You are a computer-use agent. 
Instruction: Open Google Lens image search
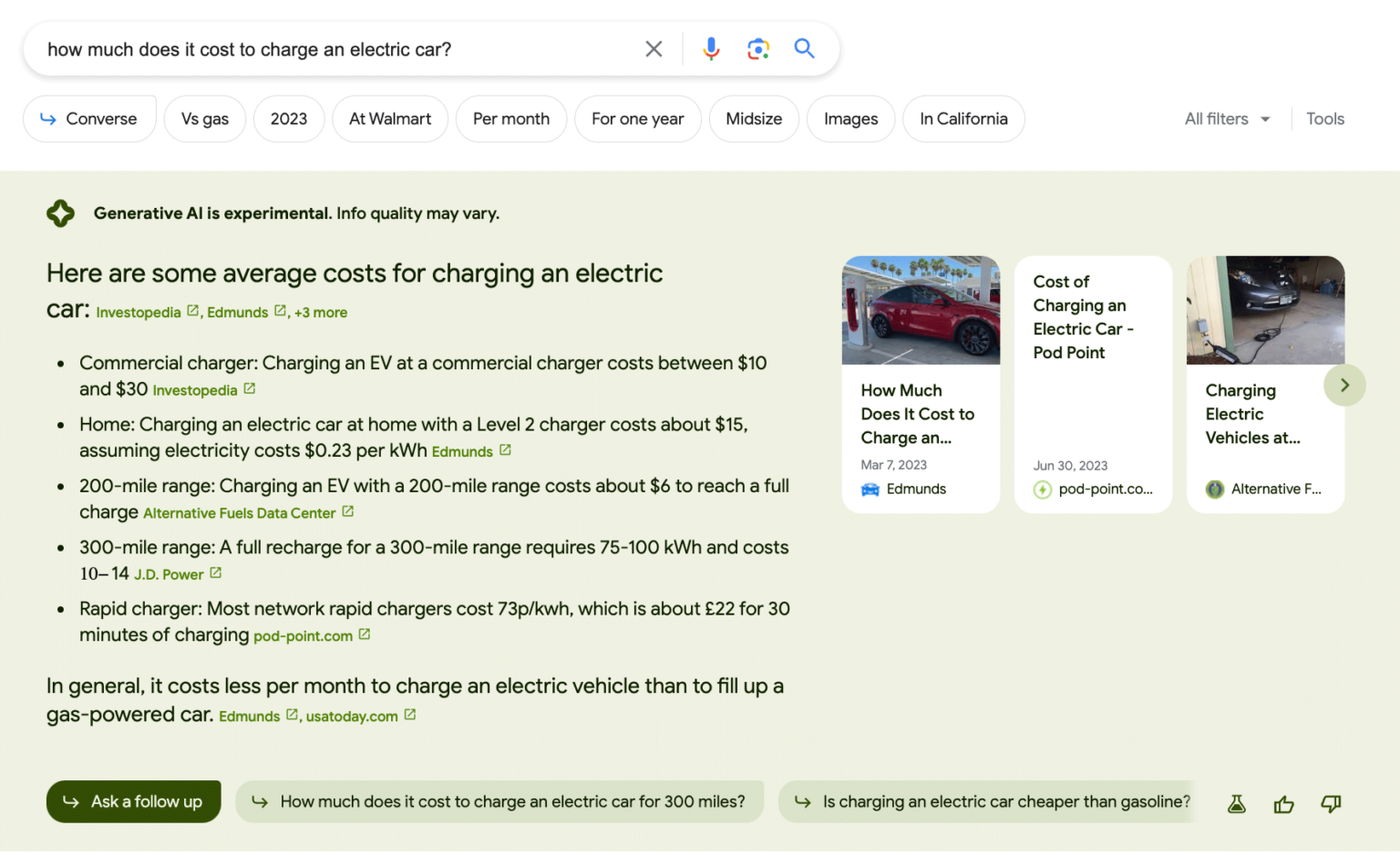pyautogui.click(x=757, y=48)
